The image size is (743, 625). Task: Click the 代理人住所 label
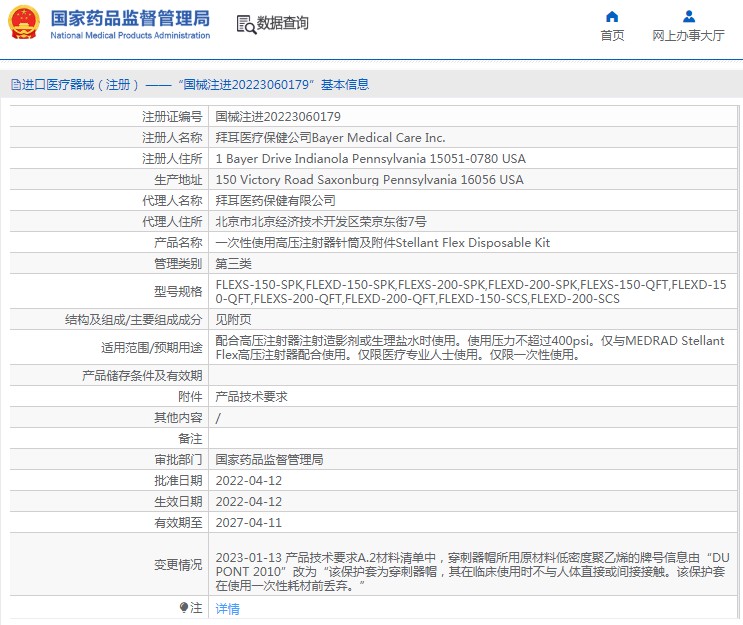click(x=172, y=221)
